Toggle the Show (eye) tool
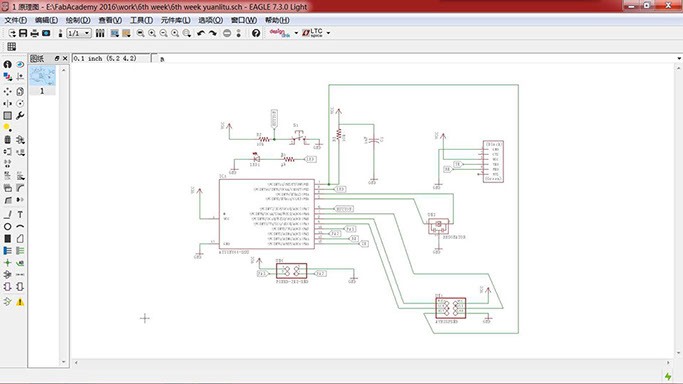This screenshot has height=384, width=683. point(20,64)
